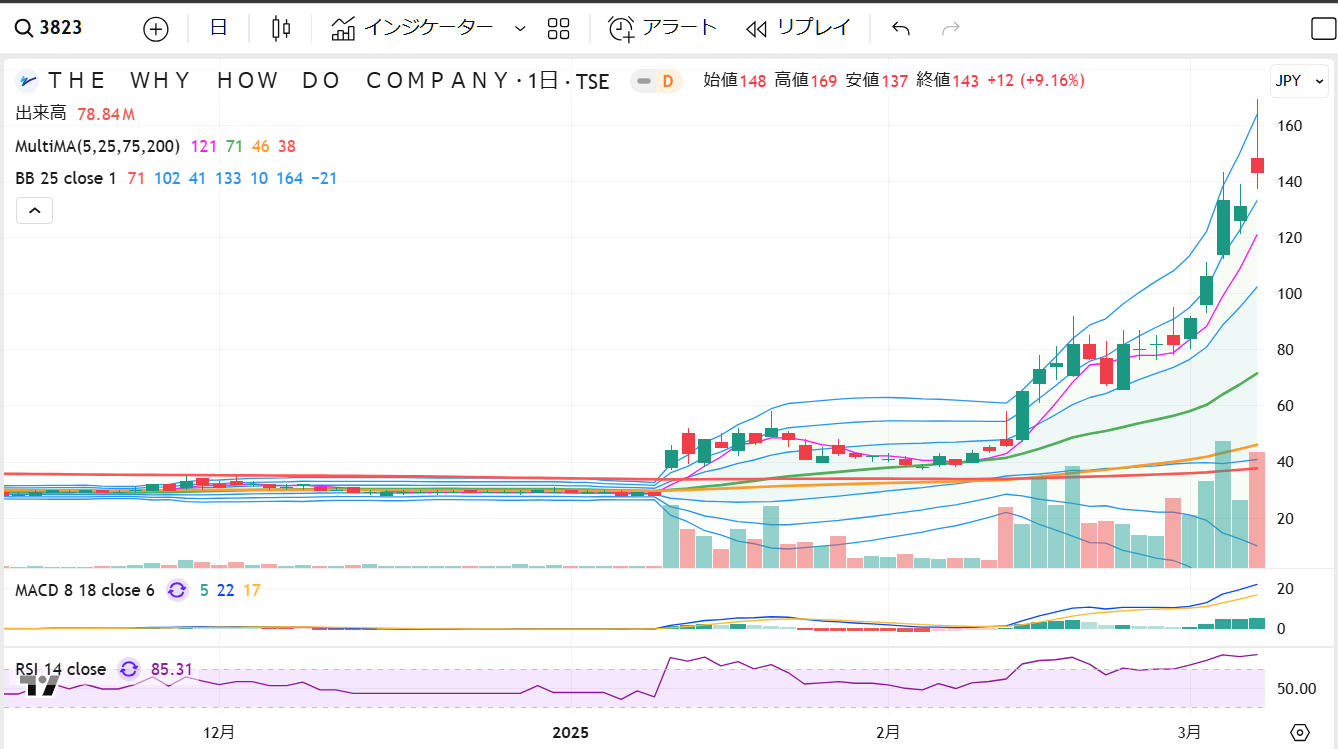Click price axis label 100
The width and height of the screenshot is (1338, 749).
pyautogui.click(x=1289, y=294)
